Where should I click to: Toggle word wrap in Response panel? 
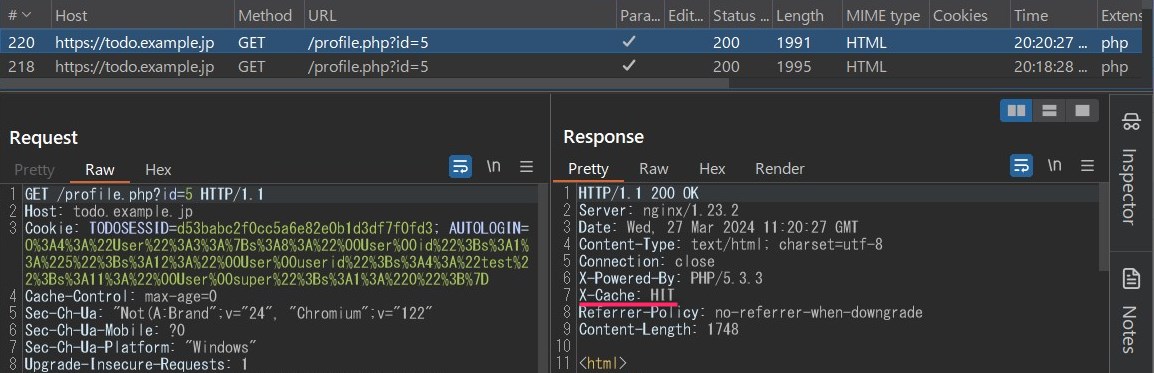click(1022, 166)
